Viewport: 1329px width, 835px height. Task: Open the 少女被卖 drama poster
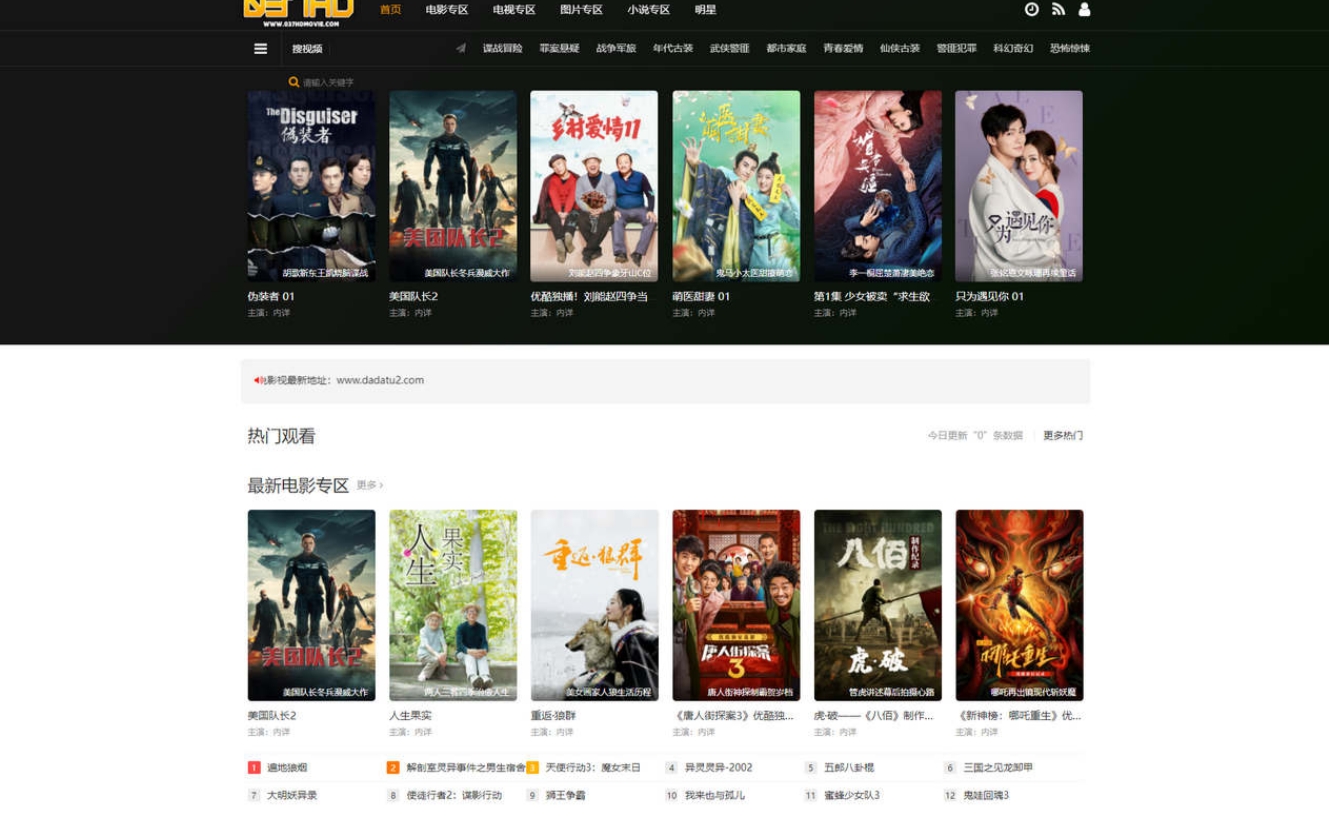(878, 186)
